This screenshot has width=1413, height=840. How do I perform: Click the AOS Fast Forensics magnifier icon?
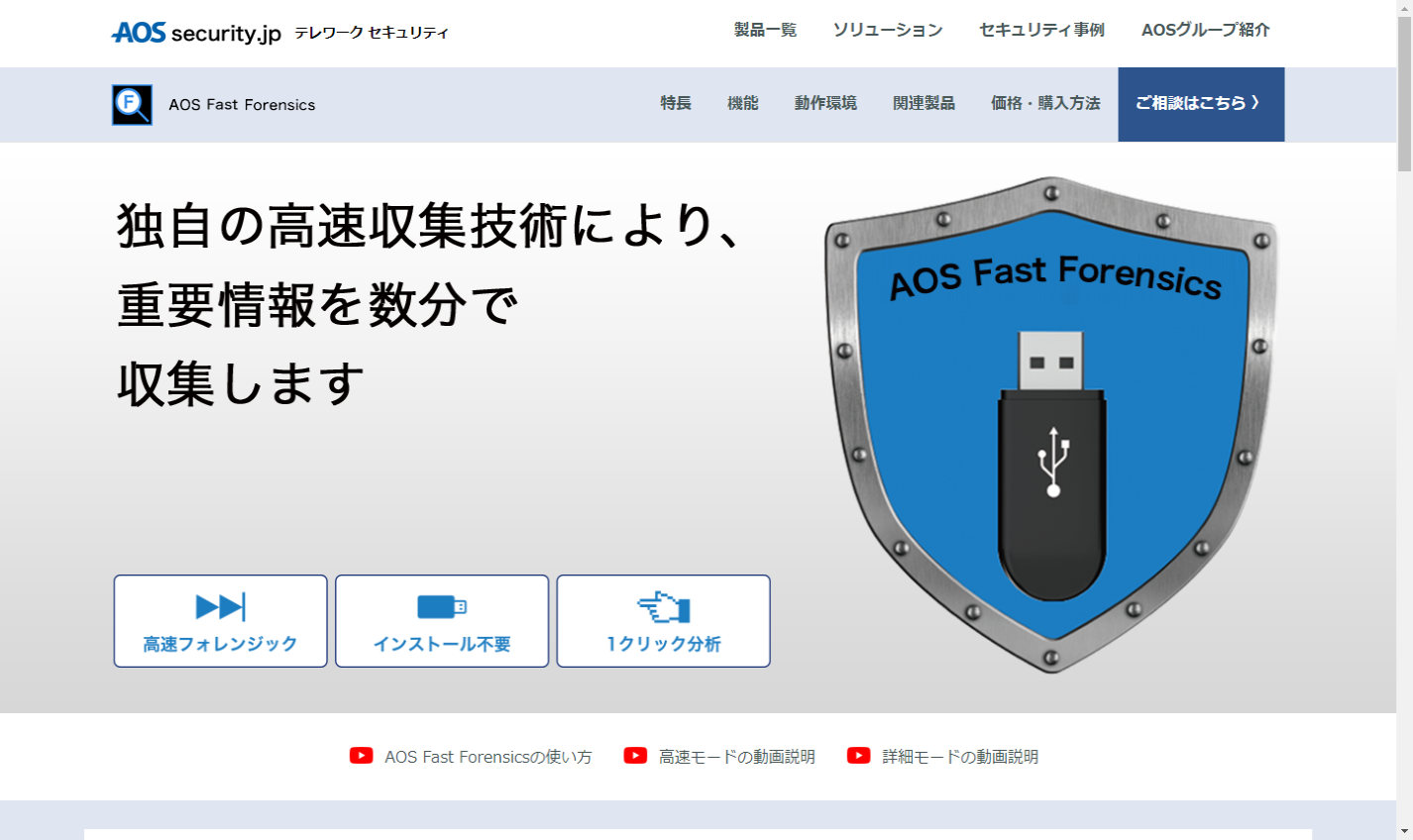pos(132,104)
